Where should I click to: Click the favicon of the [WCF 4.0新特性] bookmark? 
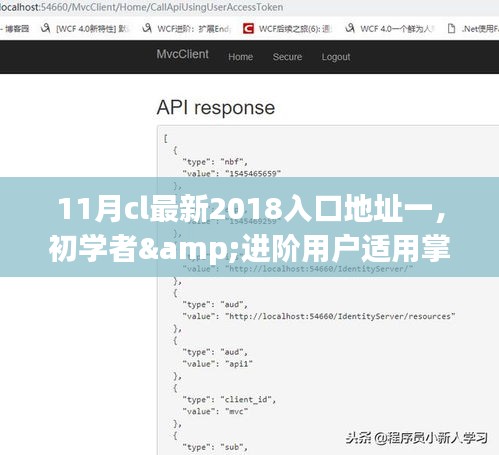[x=45, y=28]
